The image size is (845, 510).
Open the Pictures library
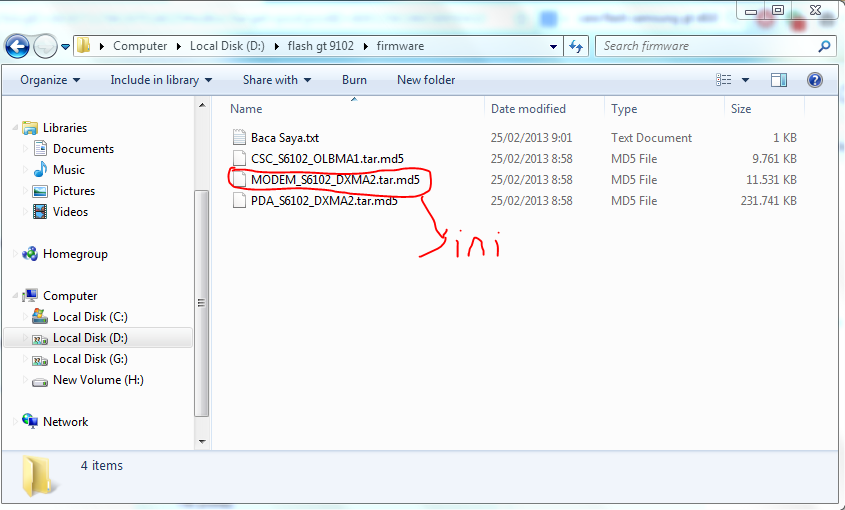74,191
